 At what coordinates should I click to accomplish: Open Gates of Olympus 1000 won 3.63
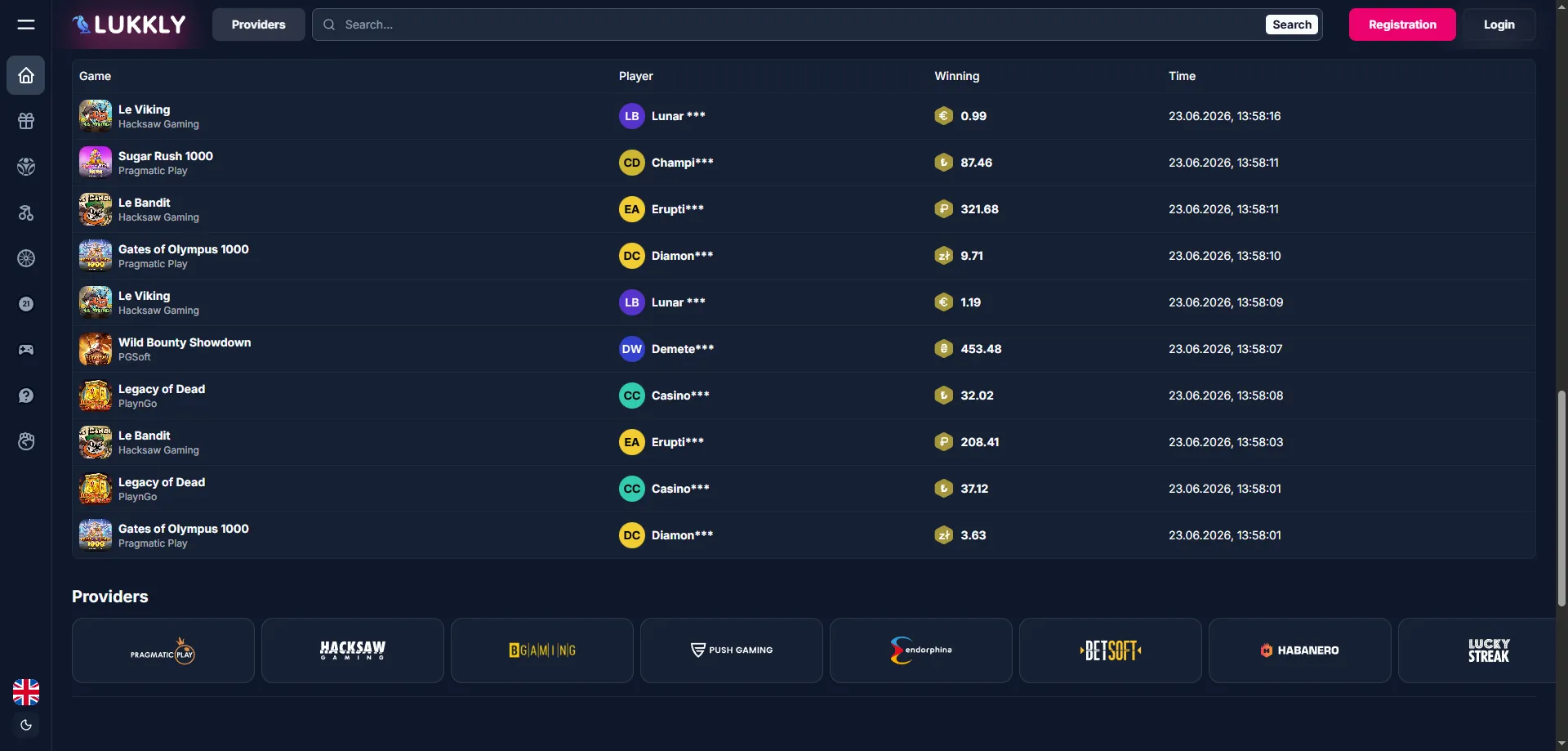184,529
